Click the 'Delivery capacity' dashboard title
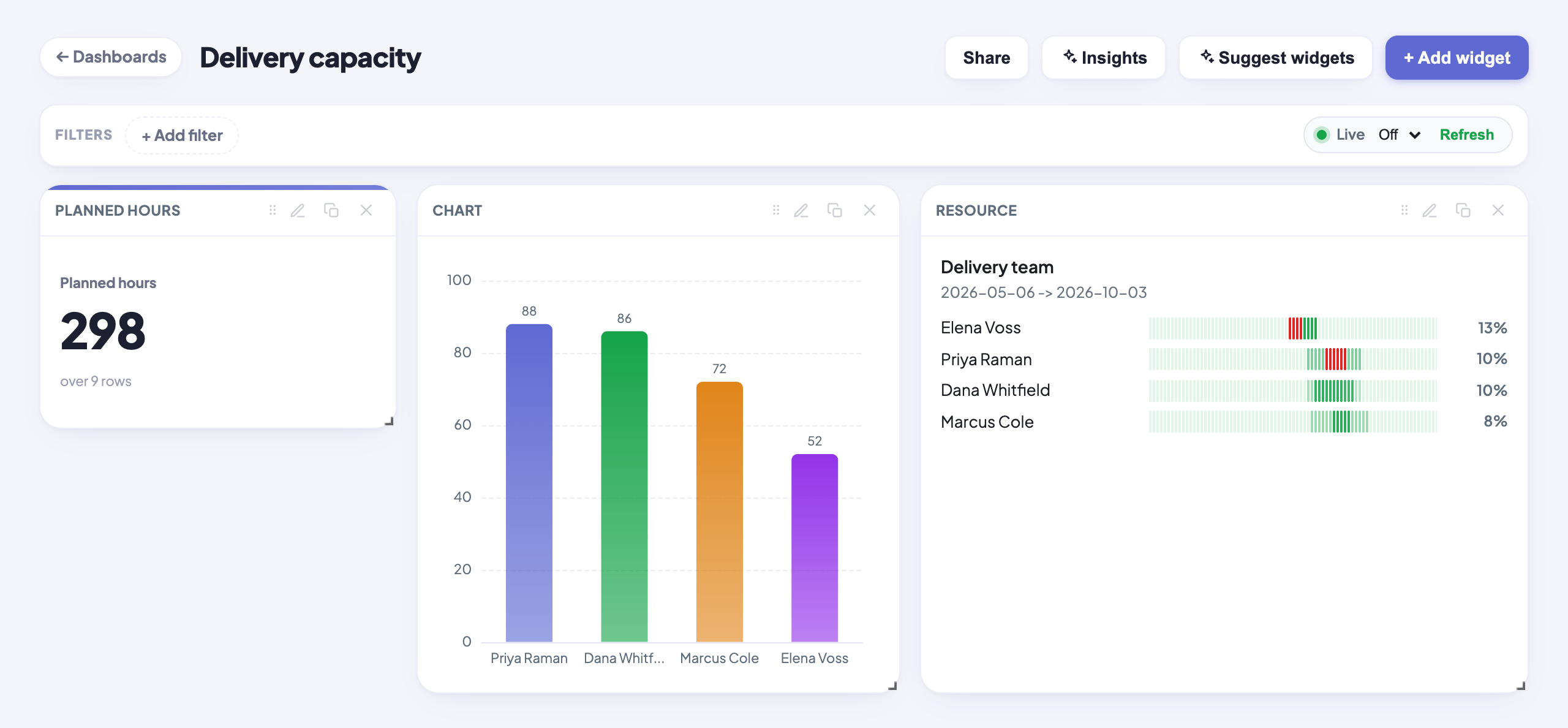Image resolution: width=1568 pixels, height=728 pixels. (x=311, y=58)
